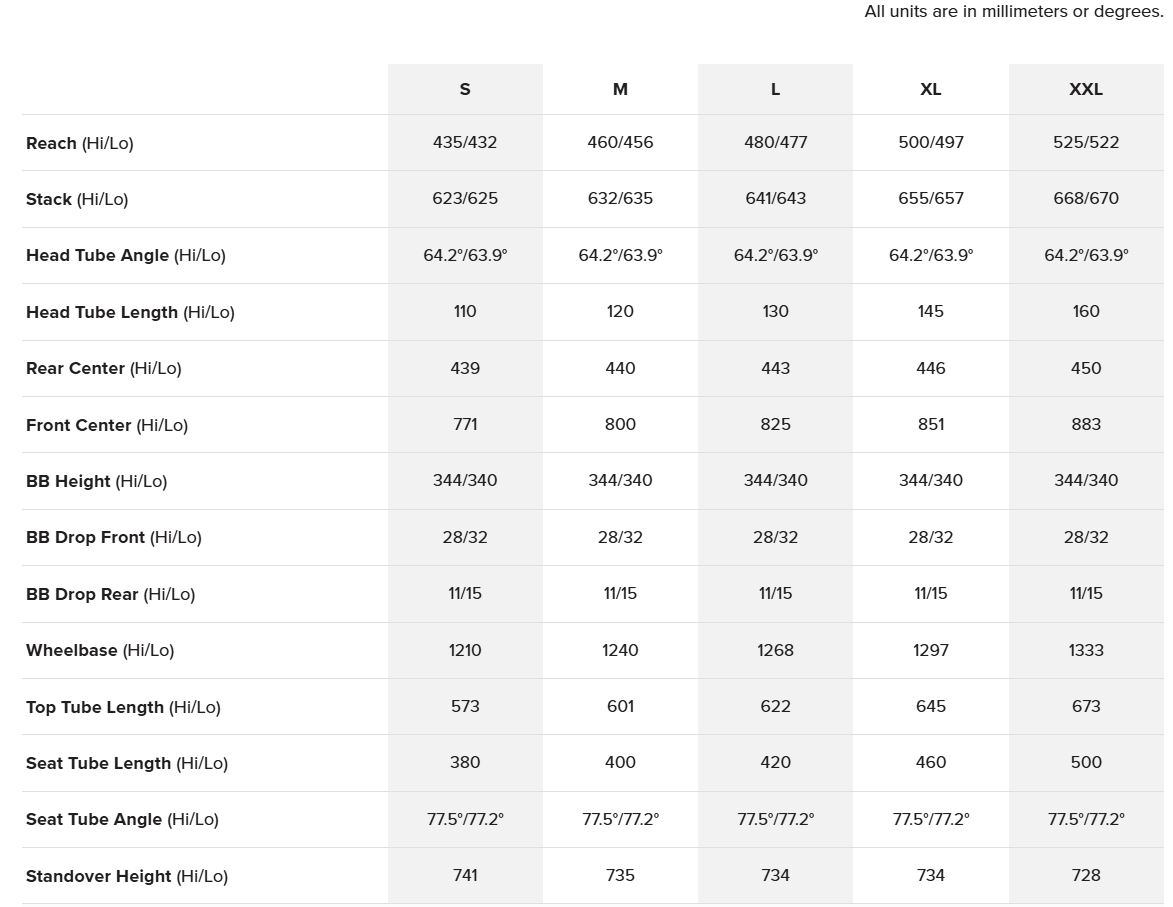Select the BB Drop Front row label
1173x907 pixels.
pyautogui.click(x=114, y=537)
